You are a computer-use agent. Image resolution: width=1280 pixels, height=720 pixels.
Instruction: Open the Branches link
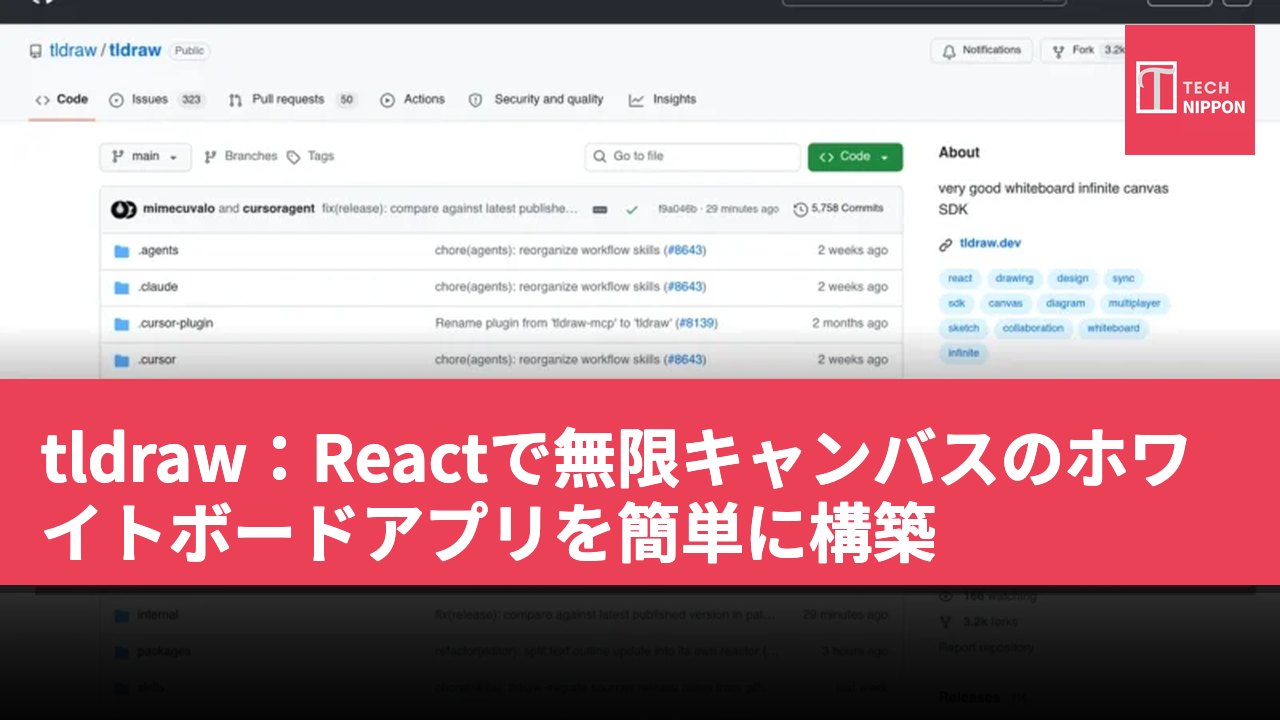240,157
